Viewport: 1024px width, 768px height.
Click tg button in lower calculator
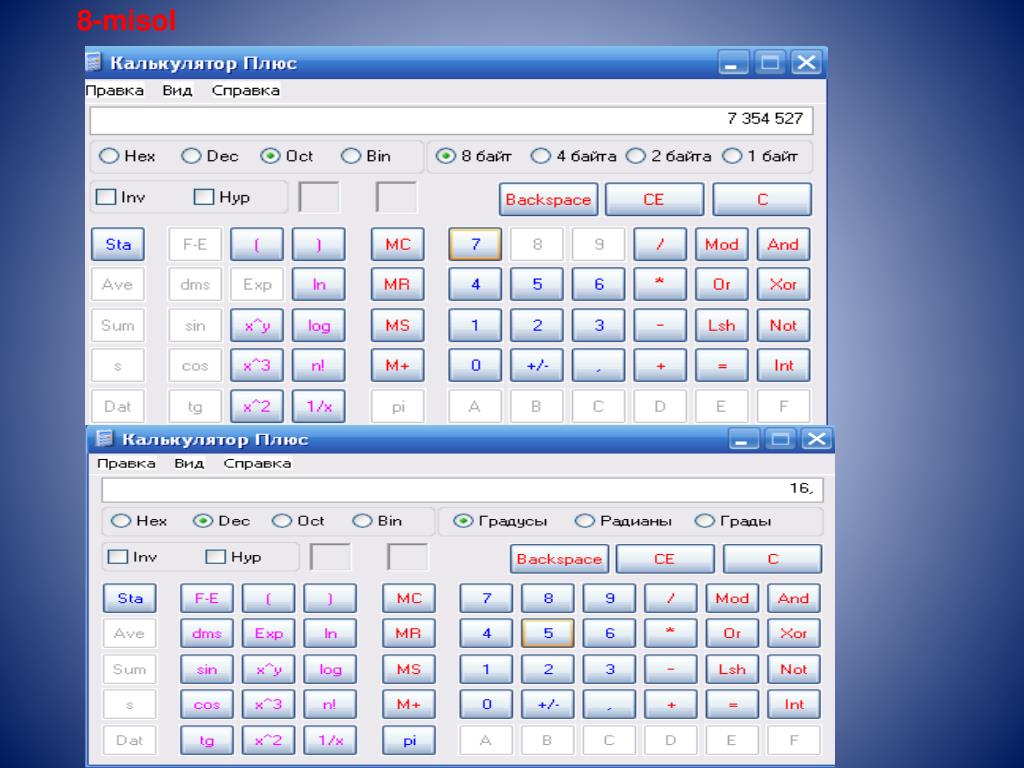206,741
